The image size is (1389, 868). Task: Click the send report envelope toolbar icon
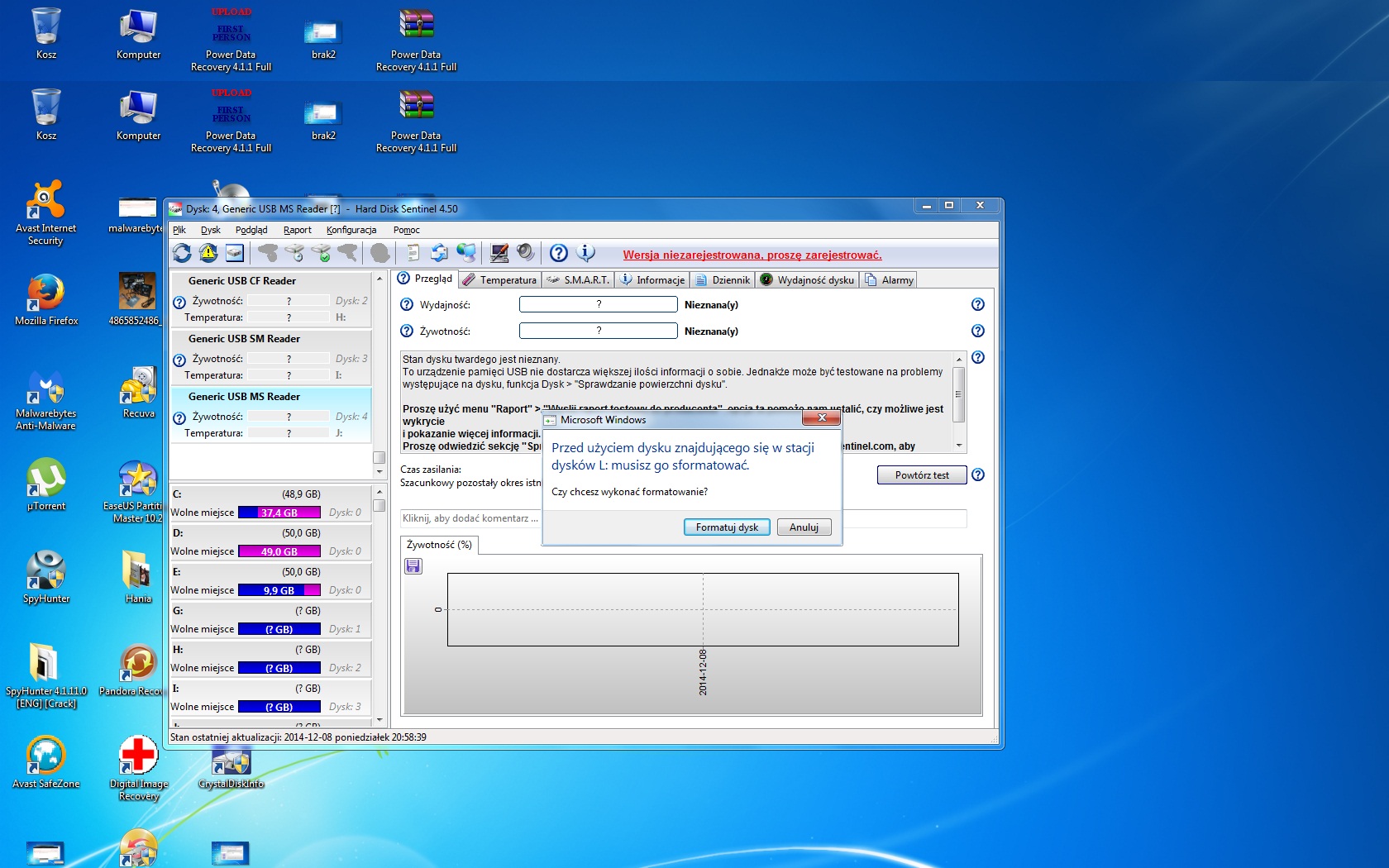(x=439, y=253)
